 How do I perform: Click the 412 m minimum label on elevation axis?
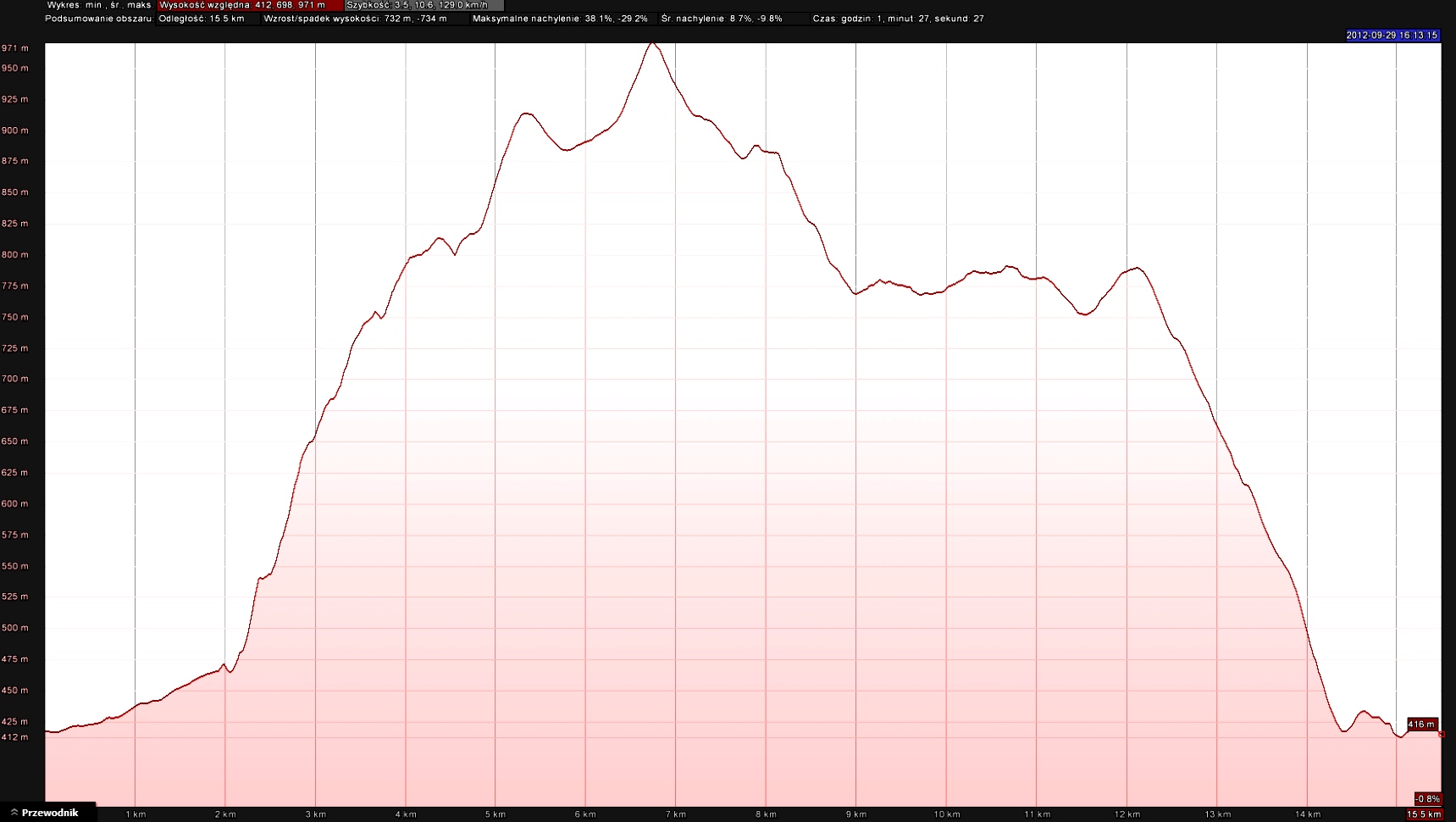15,737
